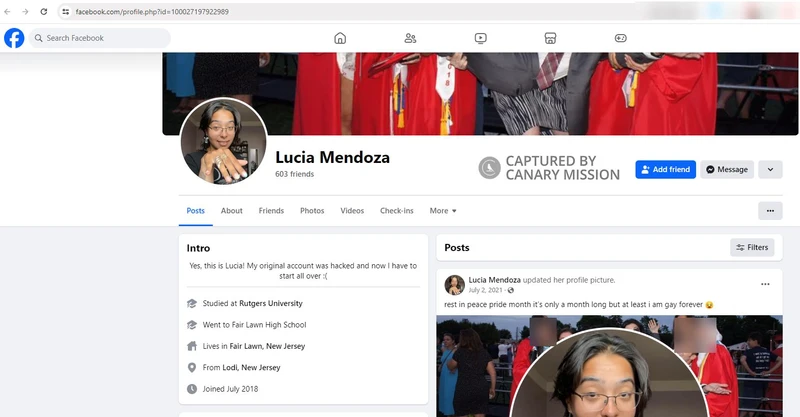
Task: Click the Intro bio text
Action: pyautogui.click(x=303, y=271)
